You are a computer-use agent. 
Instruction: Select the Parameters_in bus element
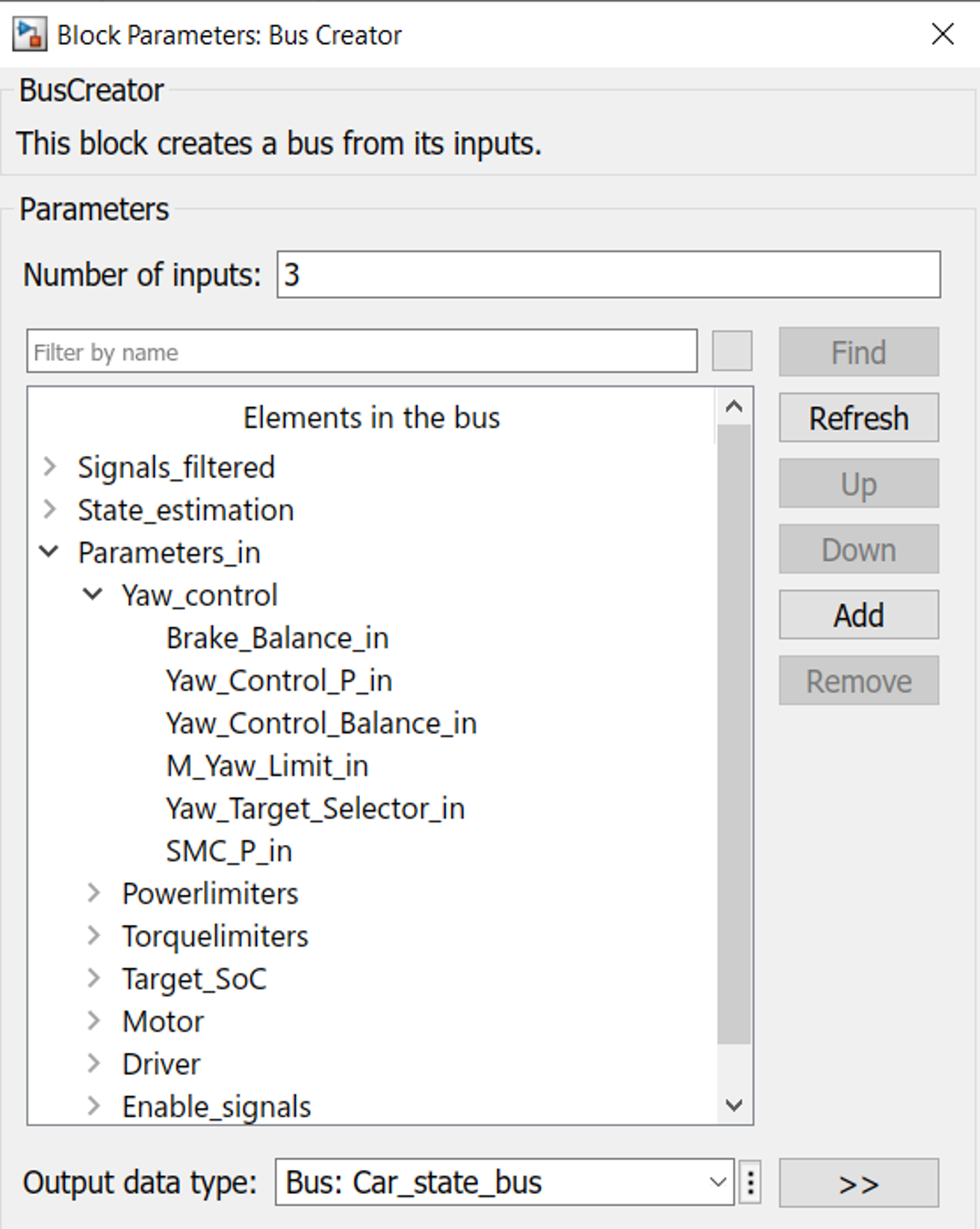170,553
